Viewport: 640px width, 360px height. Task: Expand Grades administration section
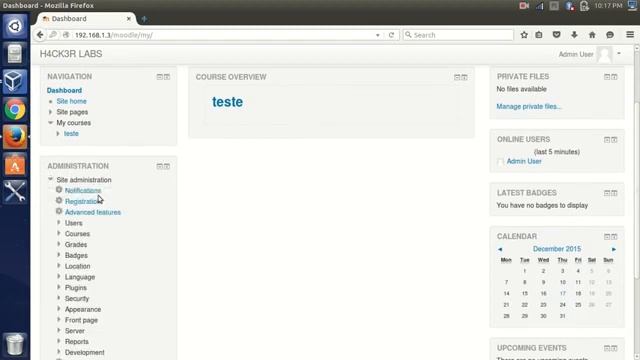[59, 244]
